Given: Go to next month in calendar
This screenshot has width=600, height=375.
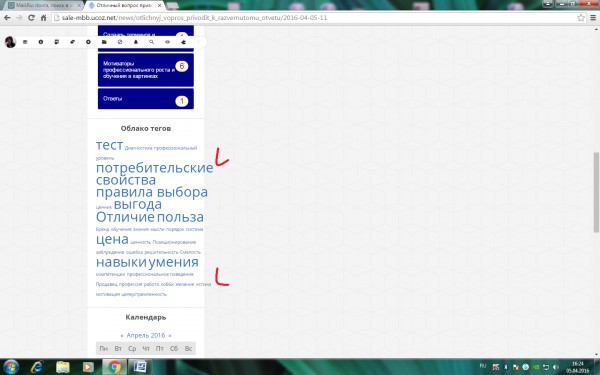Looking at the screenshot, I should (x=170, y=336).
